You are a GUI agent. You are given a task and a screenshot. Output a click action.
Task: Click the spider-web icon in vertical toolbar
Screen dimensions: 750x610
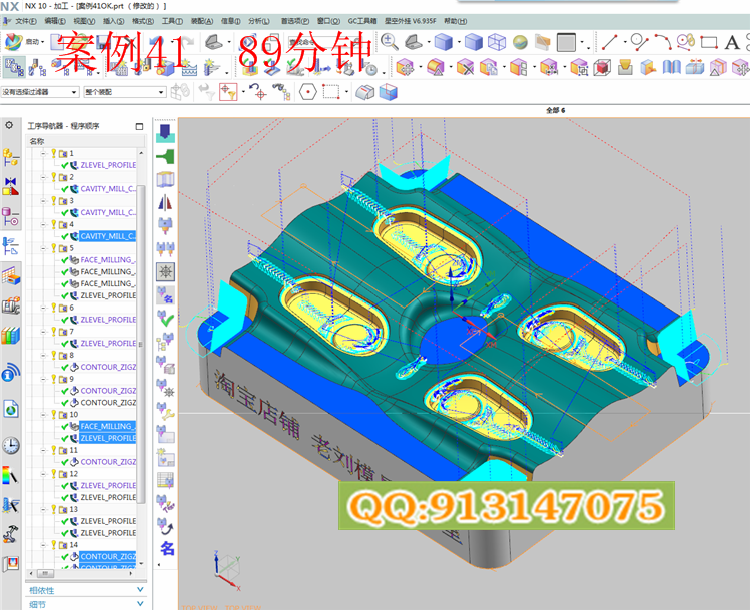point(165,271)
